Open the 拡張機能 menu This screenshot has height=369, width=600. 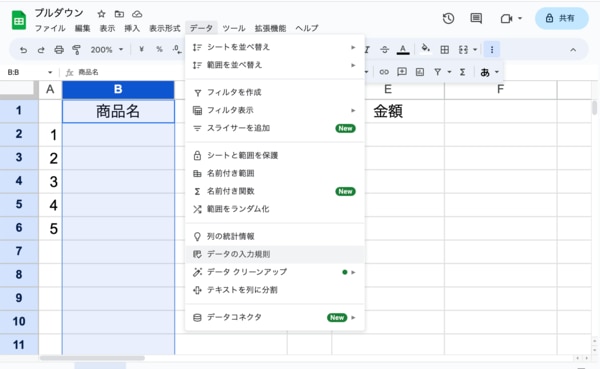[270, 28]
